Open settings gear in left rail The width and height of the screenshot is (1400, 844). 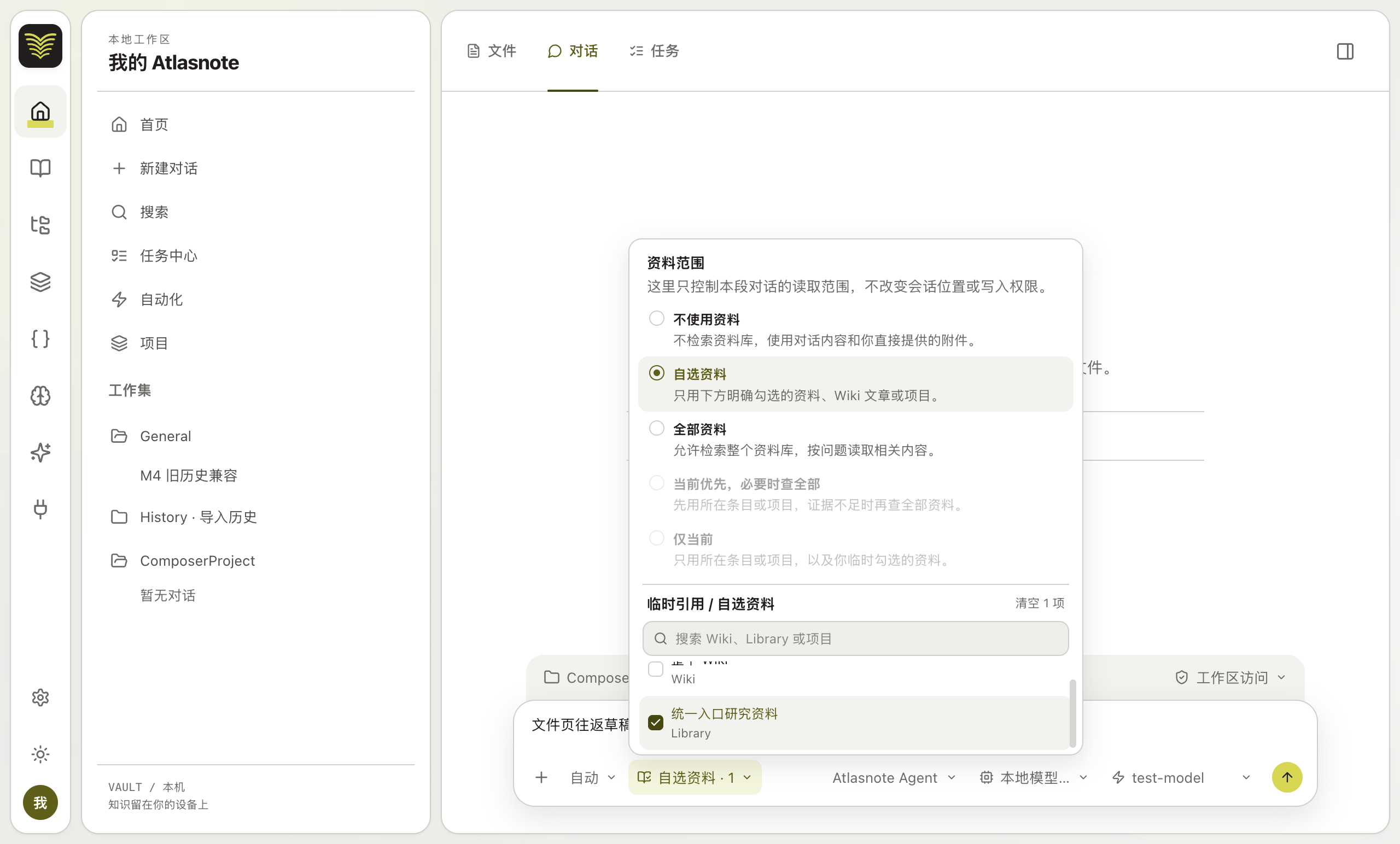[x=40, y=698]
